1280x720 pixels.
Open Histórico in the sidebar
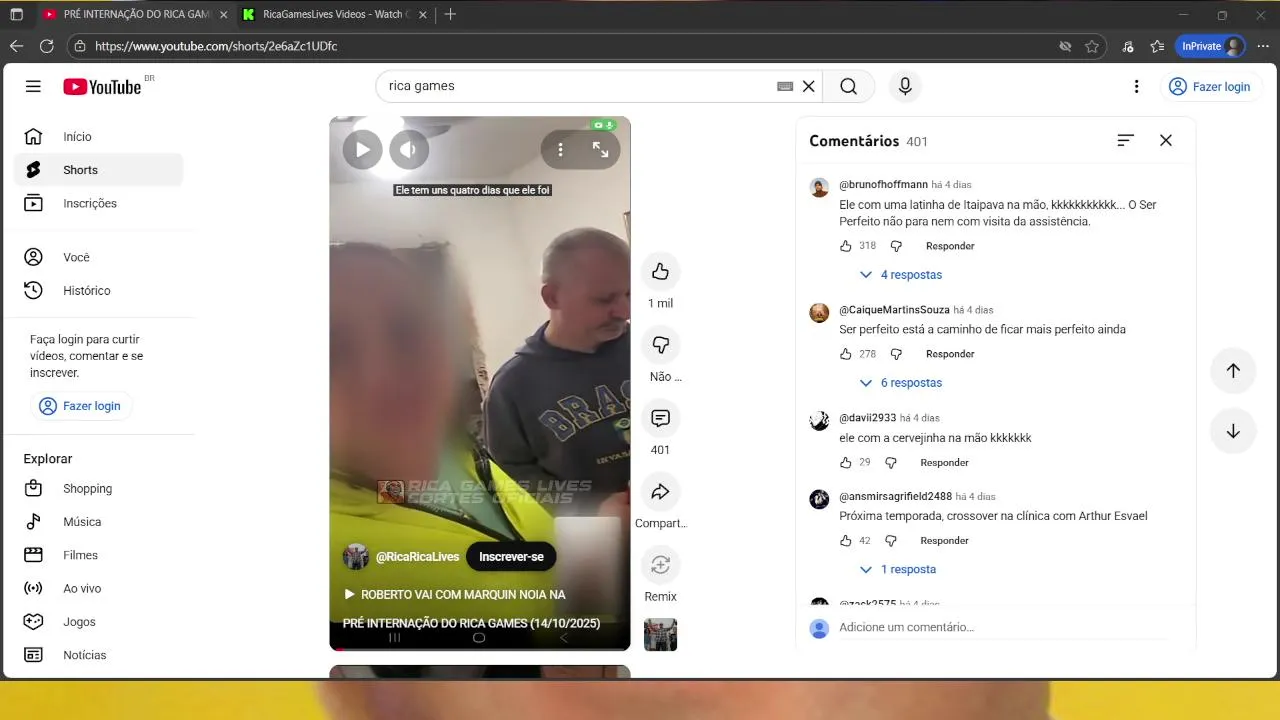click(x=98, y=290)
